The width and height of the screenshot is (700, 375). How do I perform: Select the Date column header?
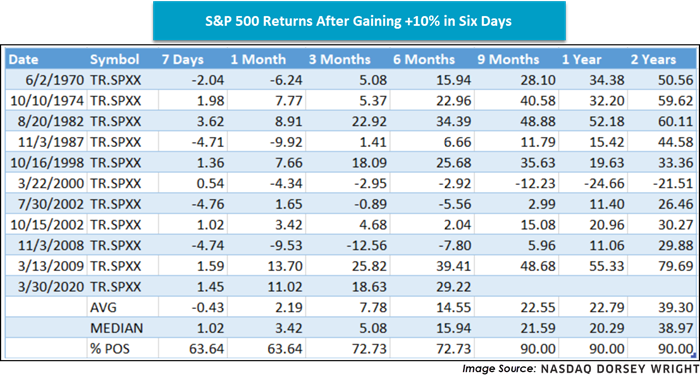pyautogui.click(x=24, y=60)
